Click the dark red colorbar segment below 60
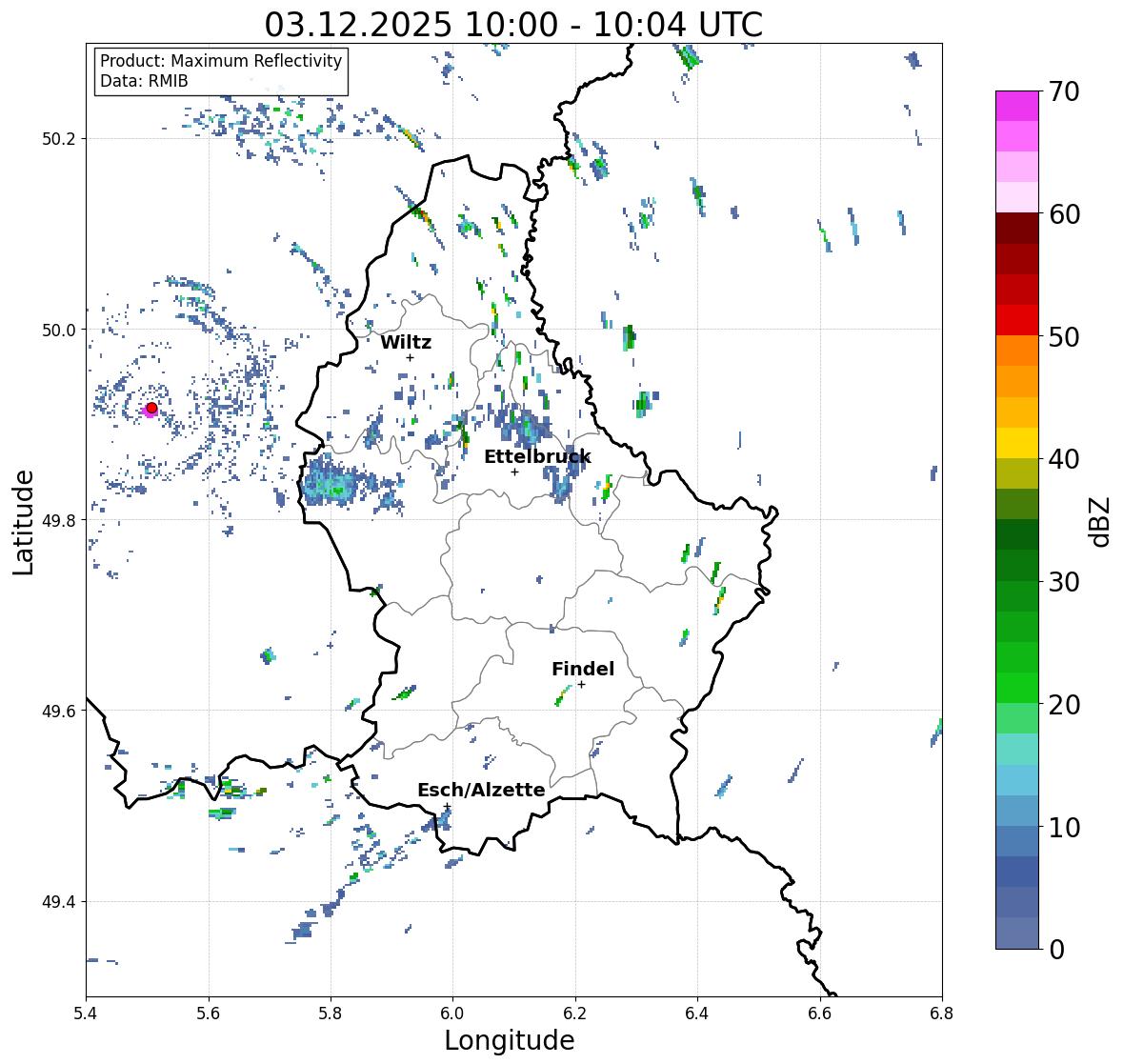The height and width of the screenshot is (1064, 1123). tap(1017, 229)
